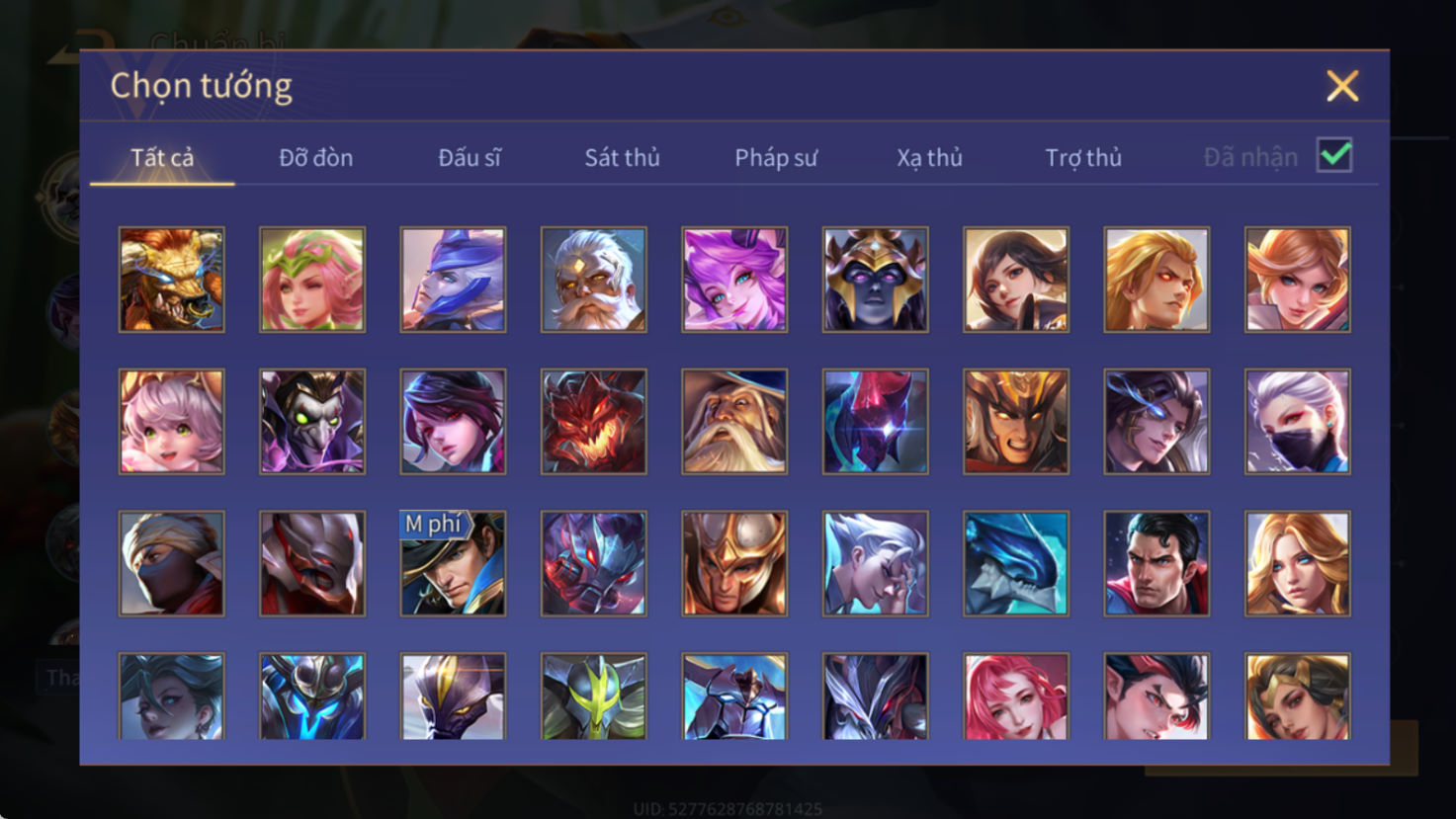1456x819 pixels.
Task: Switch to the Đấu sĩ tab
Action: [470, 157]
